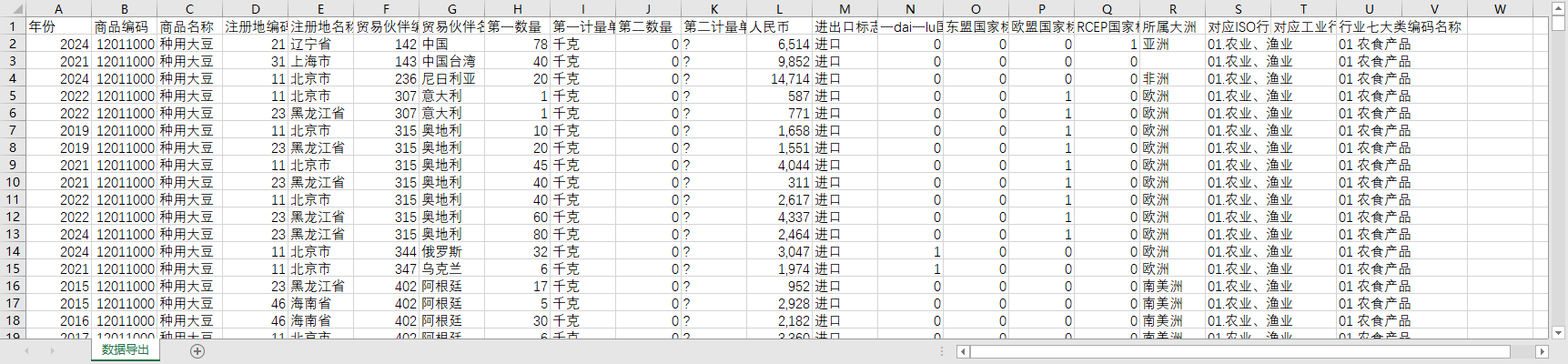
Task: Select the cell with value 587
Action: pyautogui.click(x=780, y=96)
